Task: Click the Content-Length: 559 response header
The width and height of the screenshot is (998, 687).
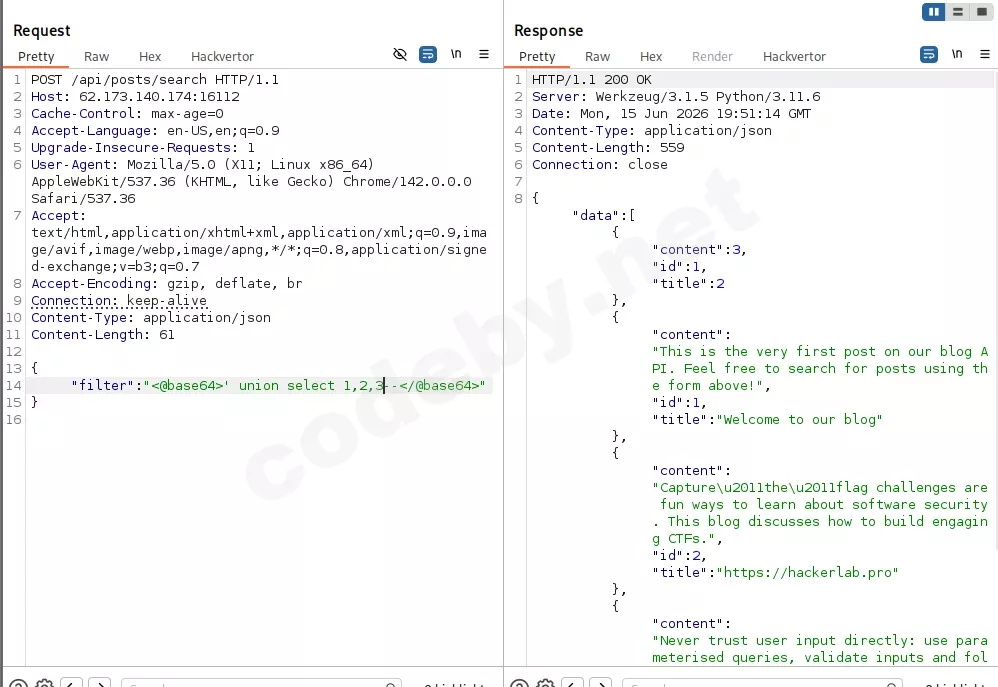Action: 608,148
